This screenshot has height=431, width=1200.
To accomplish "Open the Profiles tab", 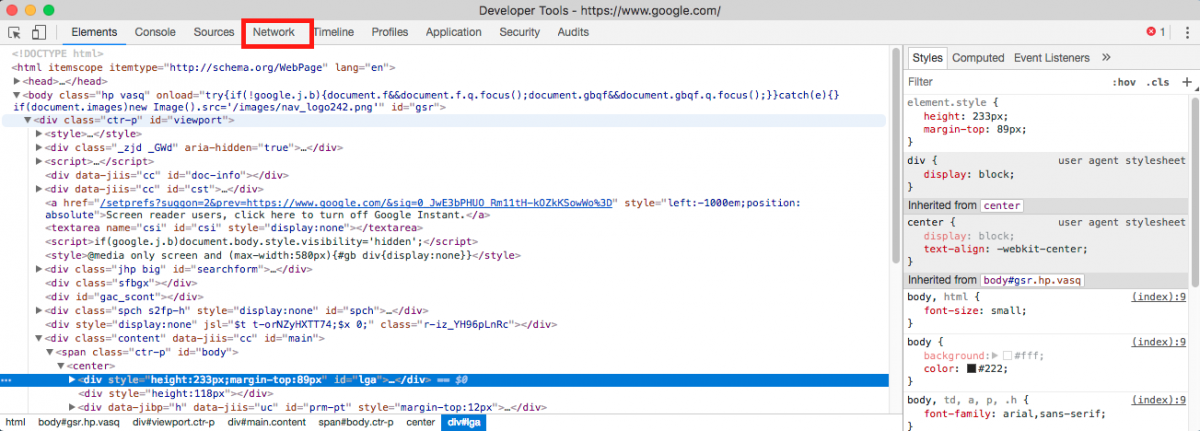I will [390, 32].
